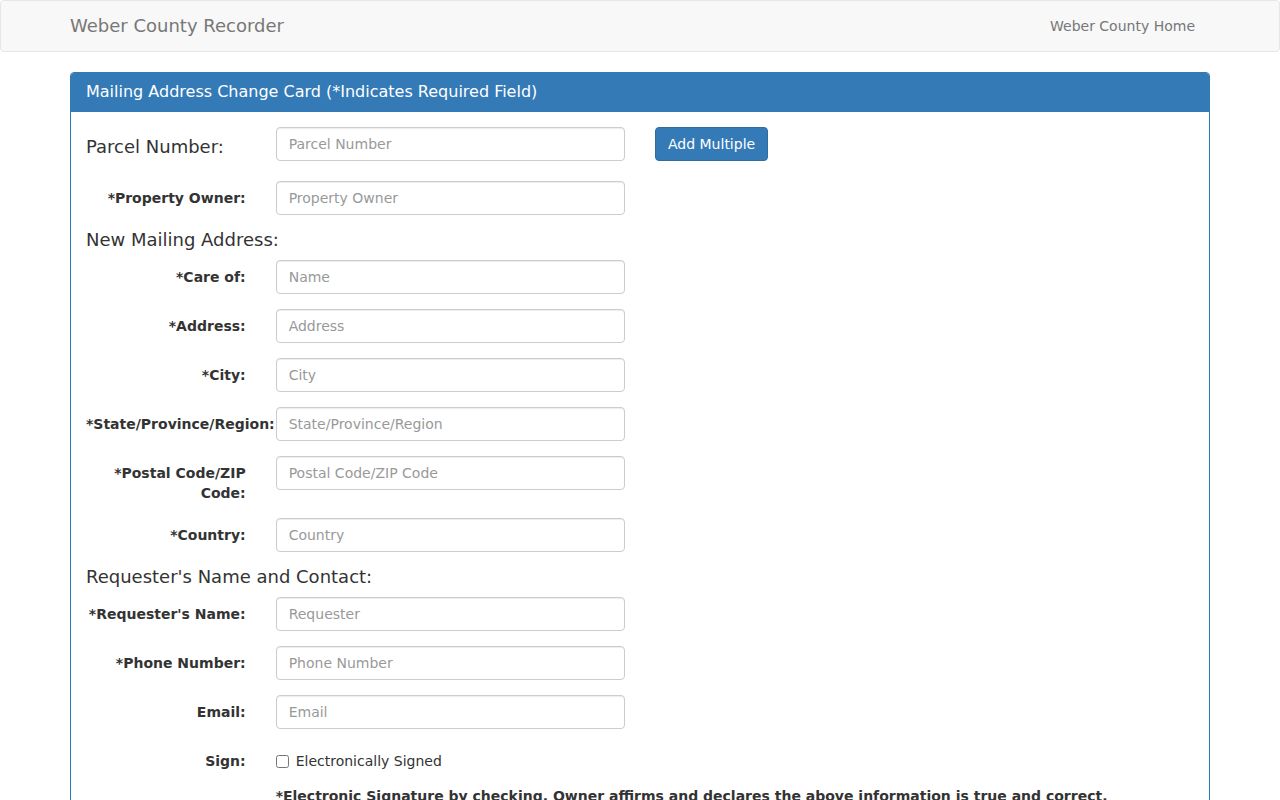Viewport: 1280px width, 800px height.
Task: Click the State/Province/Region input field
Action: tap(450, 424)
